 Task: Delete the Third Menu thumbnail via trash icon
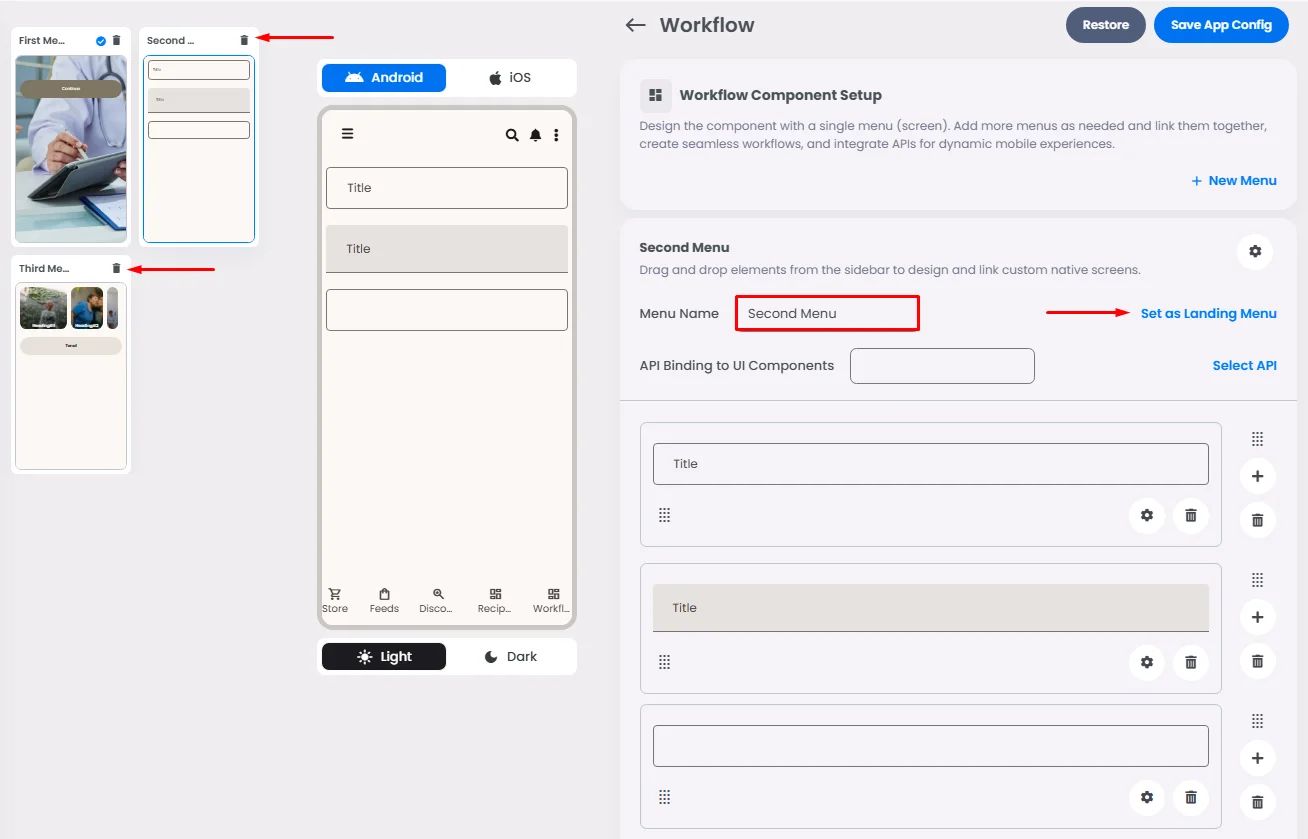point(116,268)
